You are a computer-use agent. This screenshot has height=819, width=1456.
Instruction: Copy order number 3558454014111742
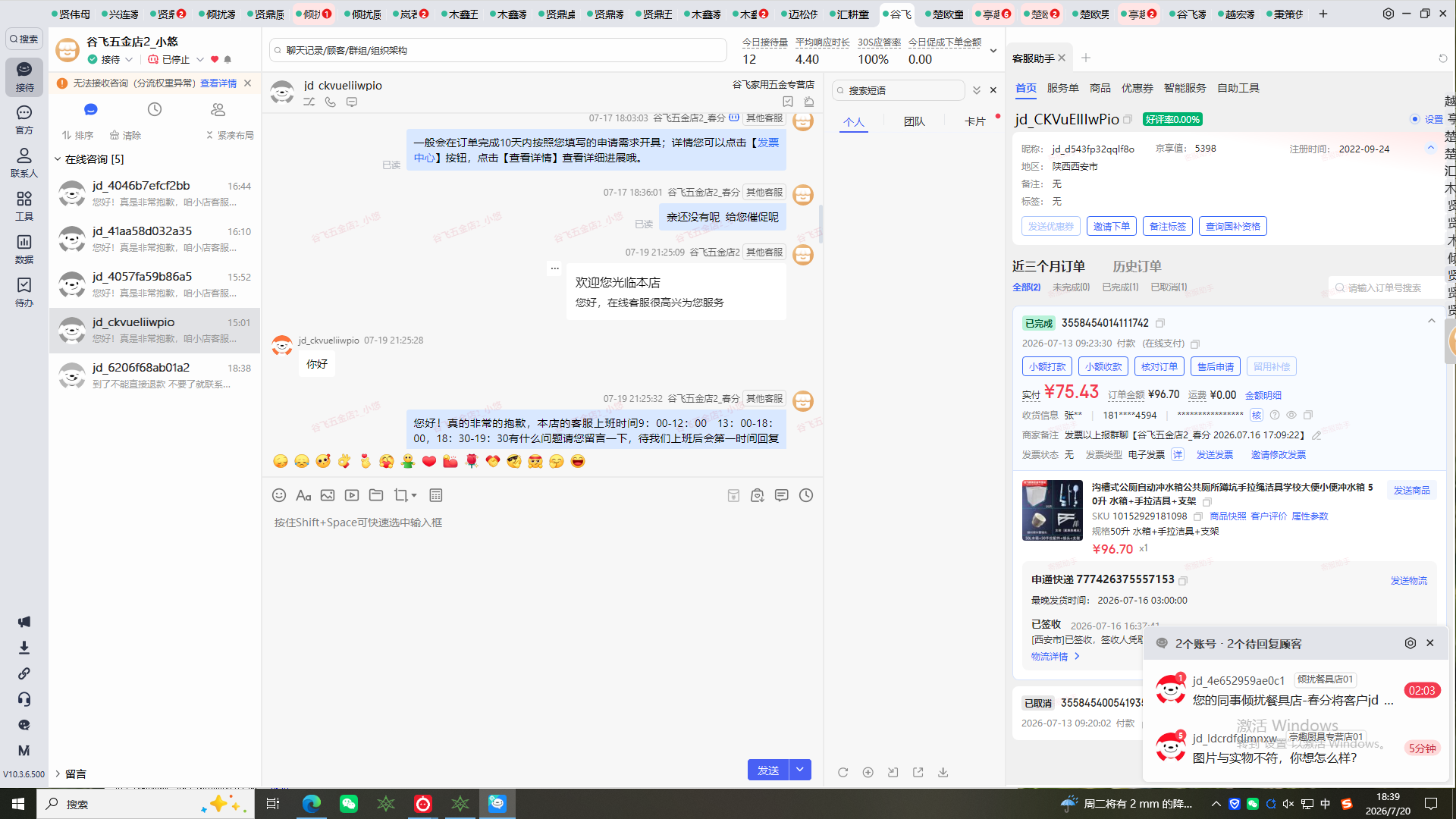pyautogui.click(x=1160, y=324)
